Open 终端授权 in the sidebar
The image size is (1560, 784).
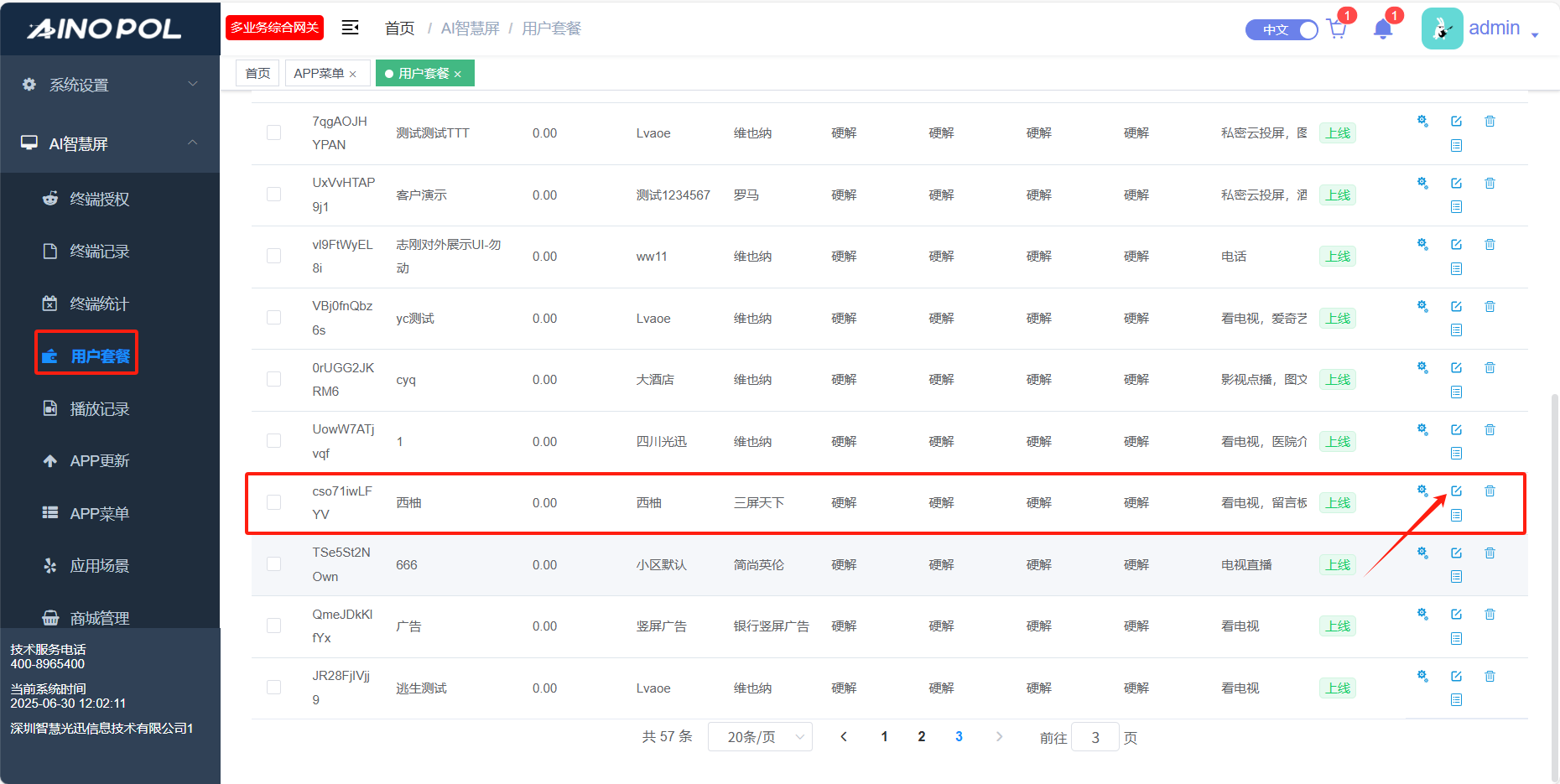coord(99,200)
